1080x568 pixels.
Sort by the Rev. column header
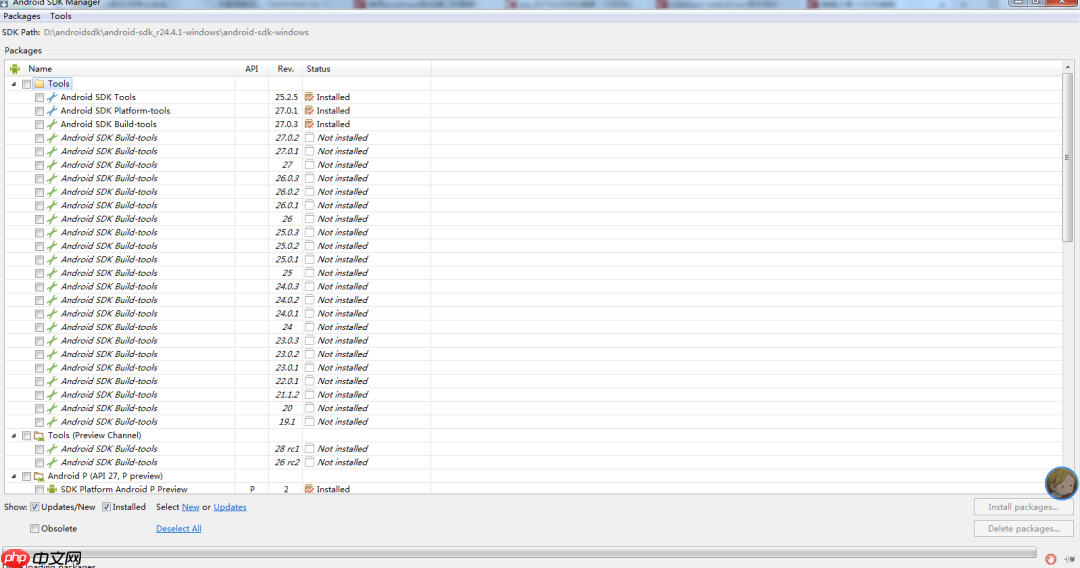coord(286,69)
